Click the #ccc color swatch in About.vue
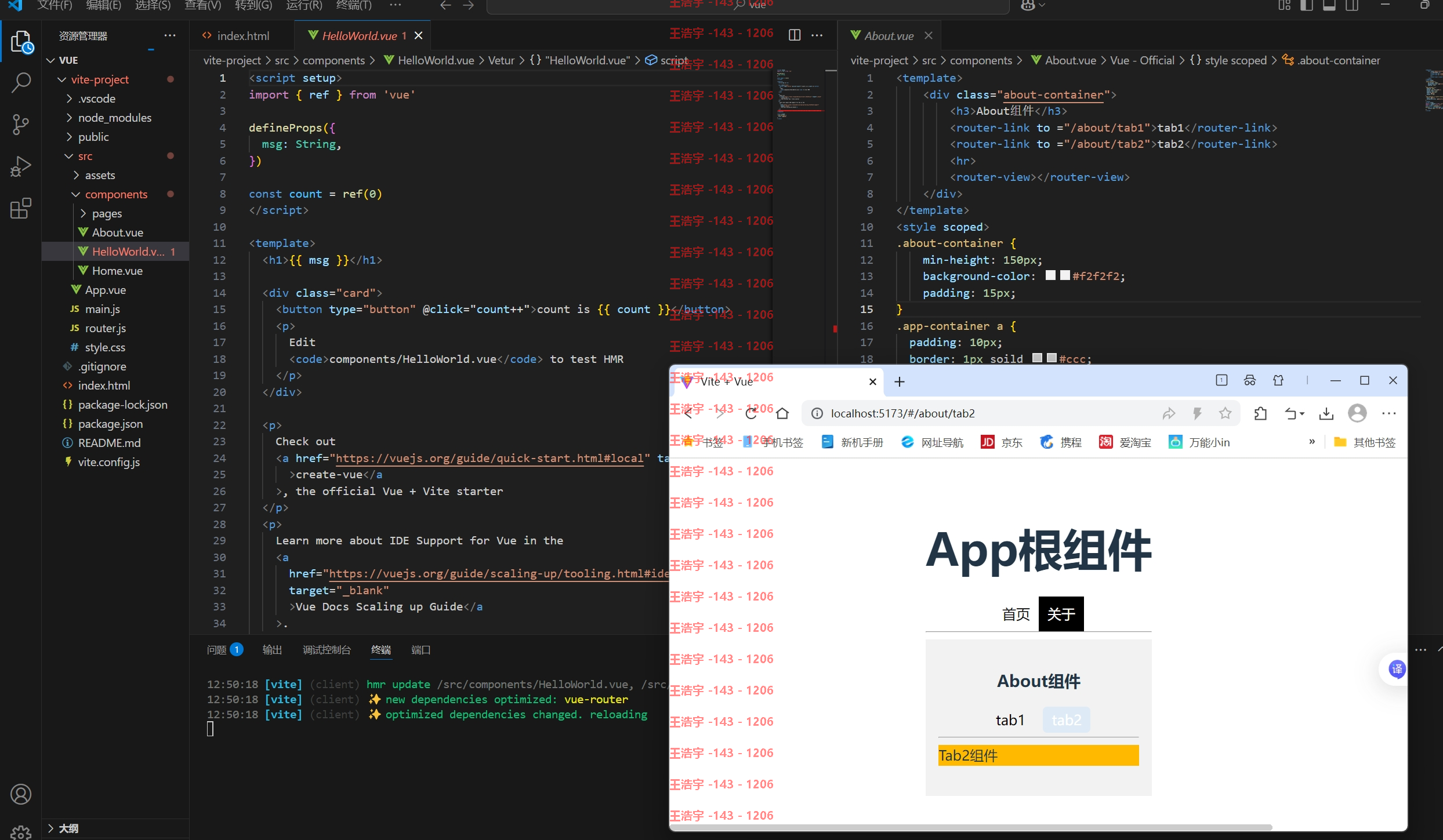This screenshot has height=840, width=1443. (1052, 358)
